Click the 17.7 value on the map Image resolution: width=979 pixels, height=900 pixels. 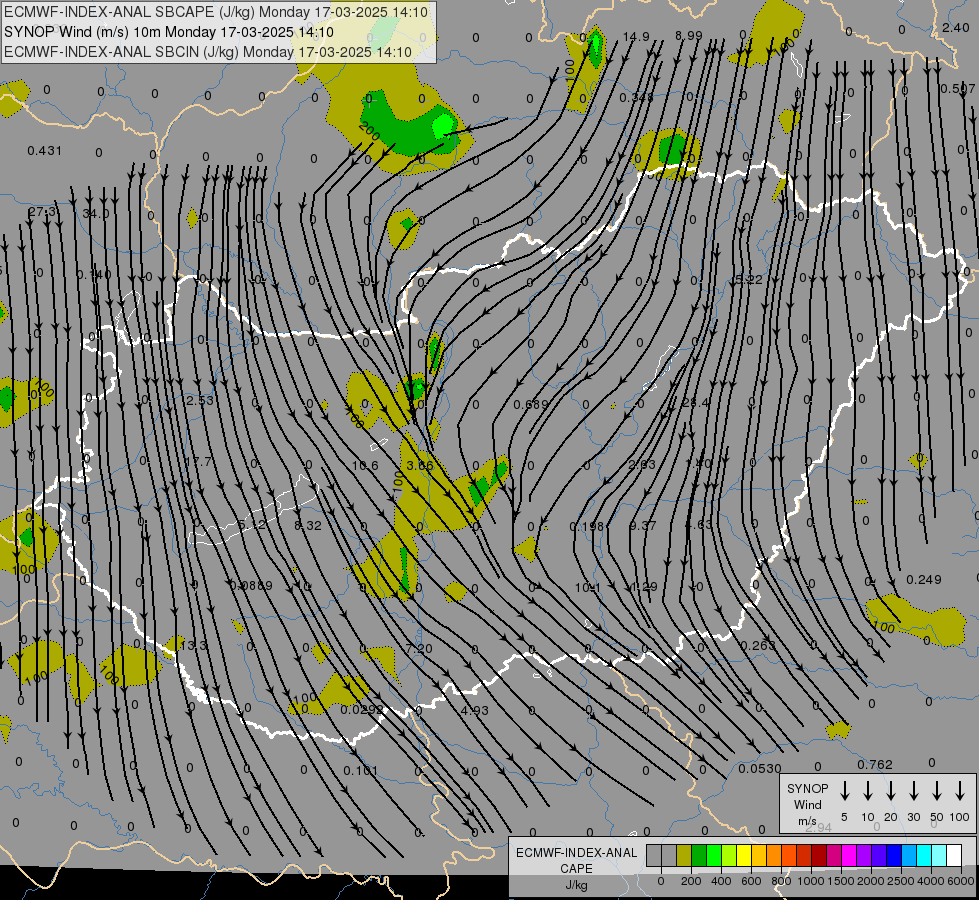[198, 462]
